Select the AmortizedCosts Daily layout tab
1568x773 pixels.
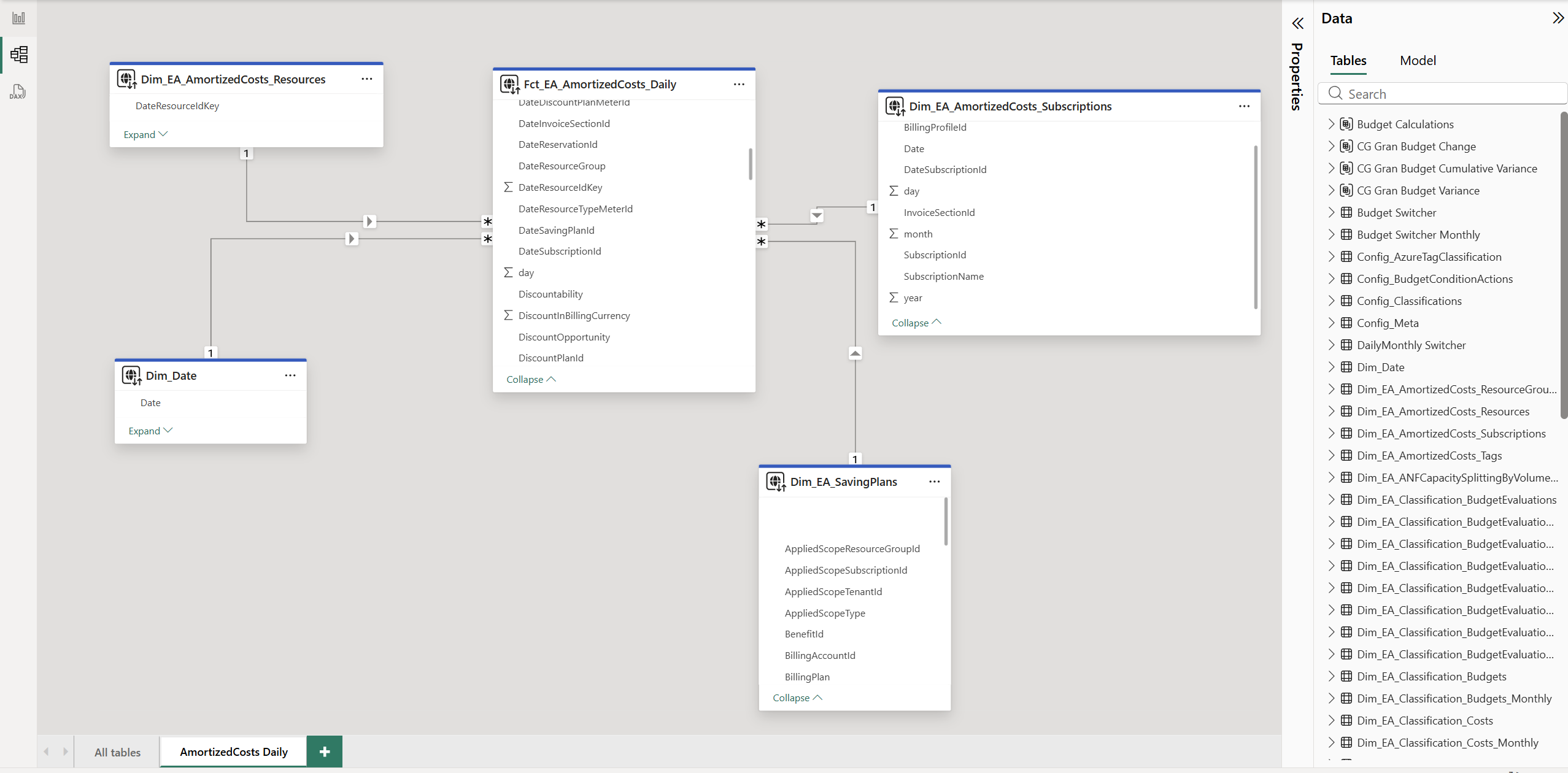[234, 752]
